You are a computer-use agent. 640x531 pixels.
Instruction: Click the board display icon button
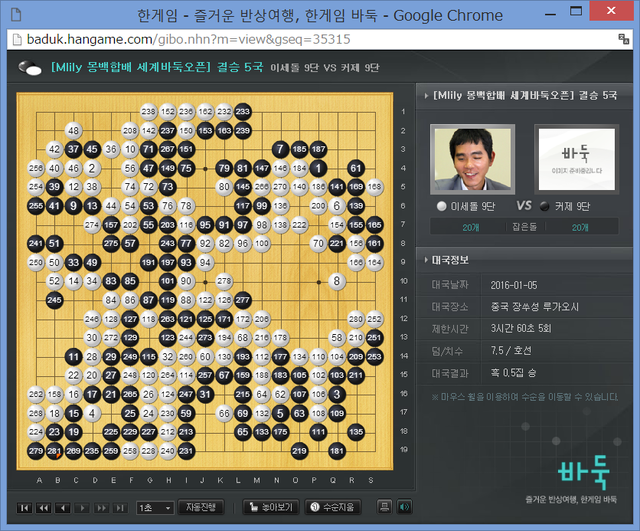click(x=384, y=507)
